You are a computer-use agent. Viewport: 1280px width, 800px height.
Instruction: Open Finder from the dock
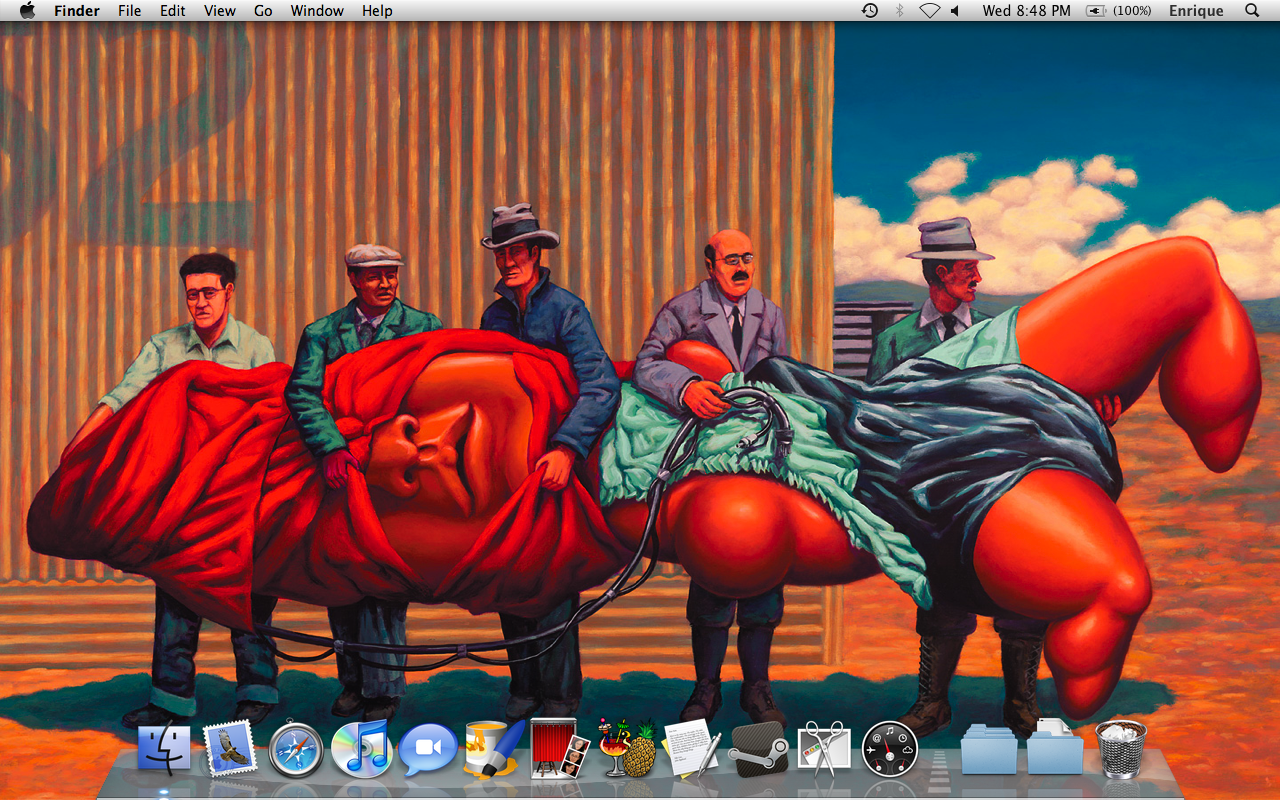point(164,749)
